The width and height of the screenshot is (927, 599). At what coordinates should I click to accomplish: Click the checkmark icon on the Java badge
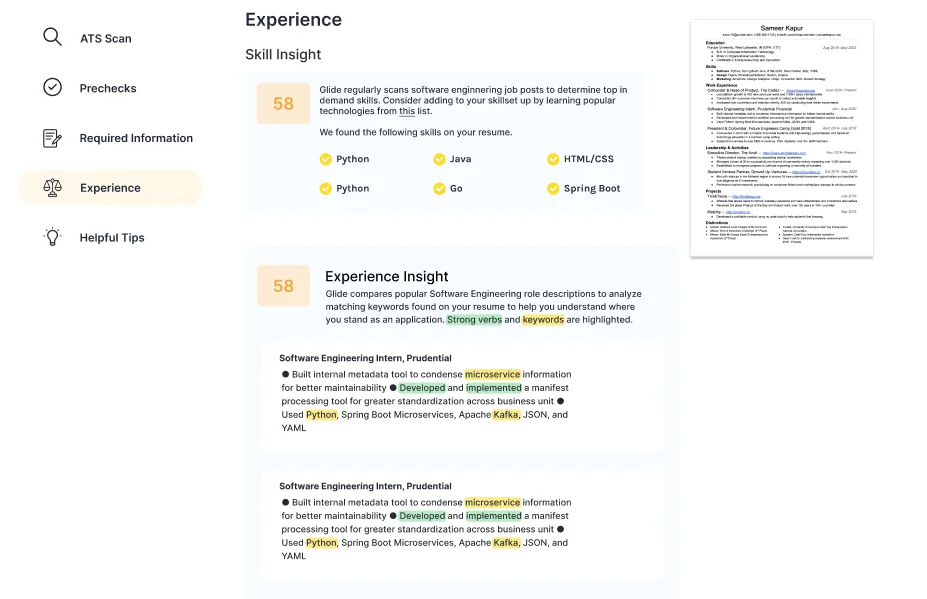[x=438, y=158]
